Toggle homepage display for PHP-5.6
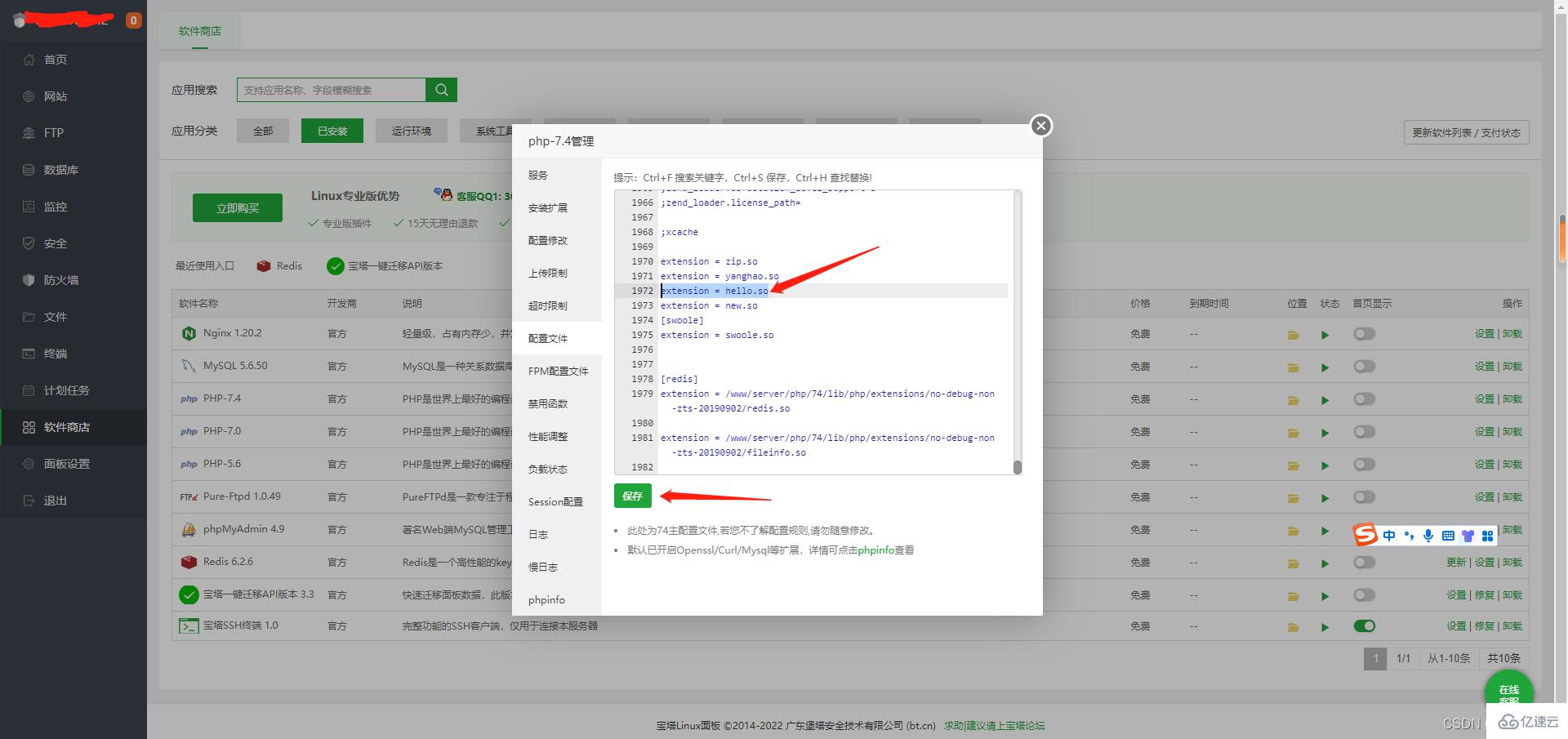This screenshot has height=739, width=1568. (1365, 465)
